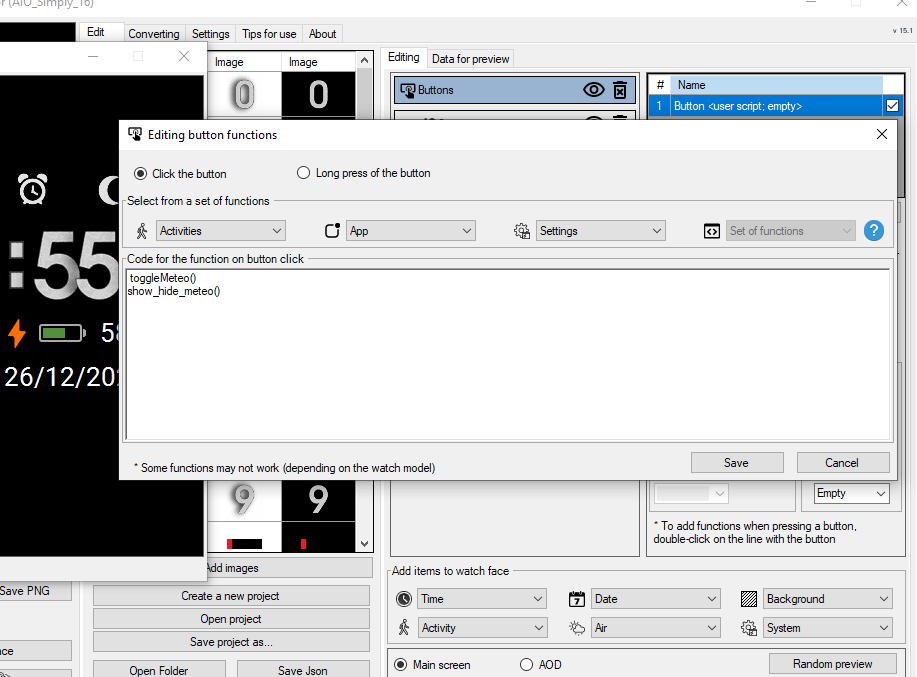Image resolution: width=917 pixels, height=677 pixels.
Task: Click Save Json button
Action: coord(303,670)
